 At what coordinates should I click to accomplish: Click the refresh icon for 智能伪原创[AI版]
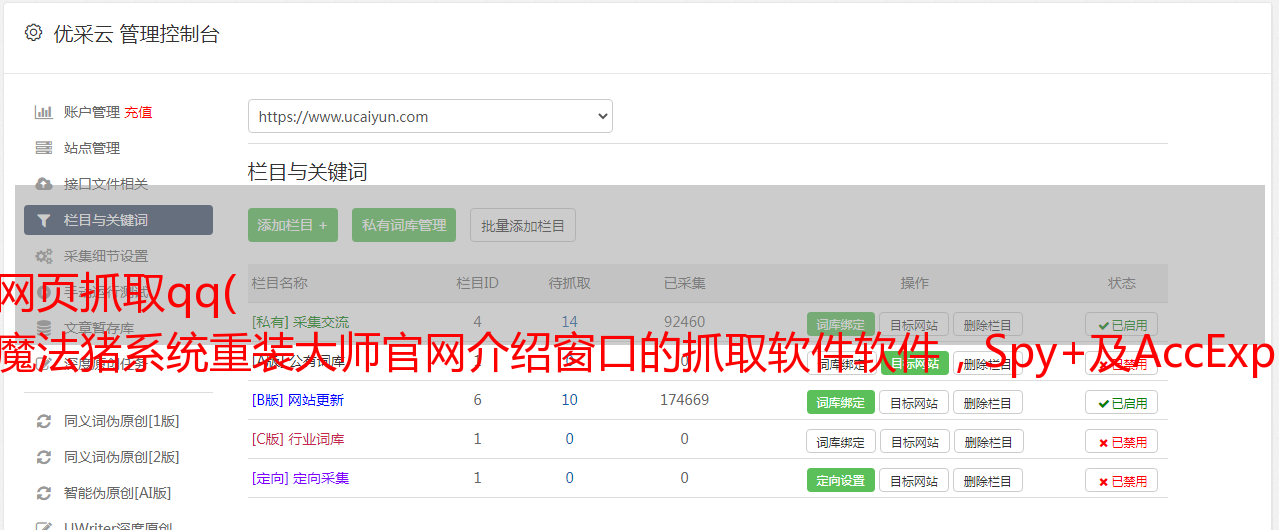44,493
